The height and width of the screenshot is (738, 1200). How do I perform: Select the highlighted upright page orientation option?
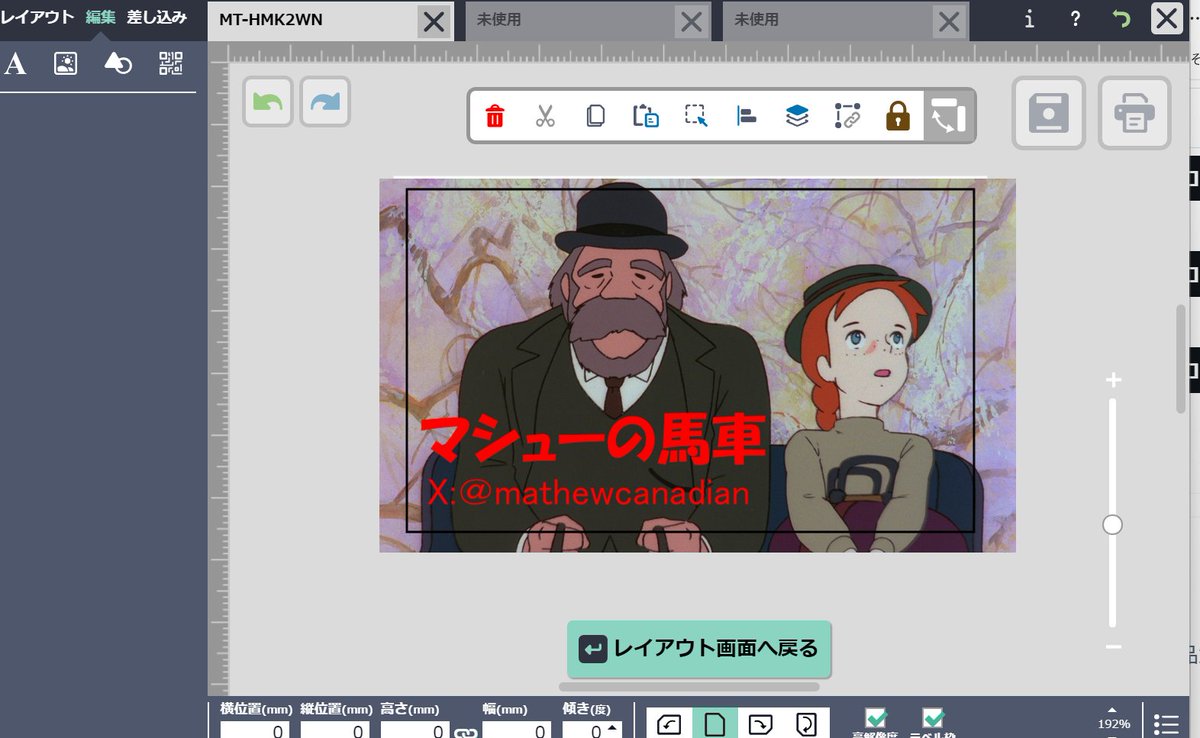click(715, 724)
